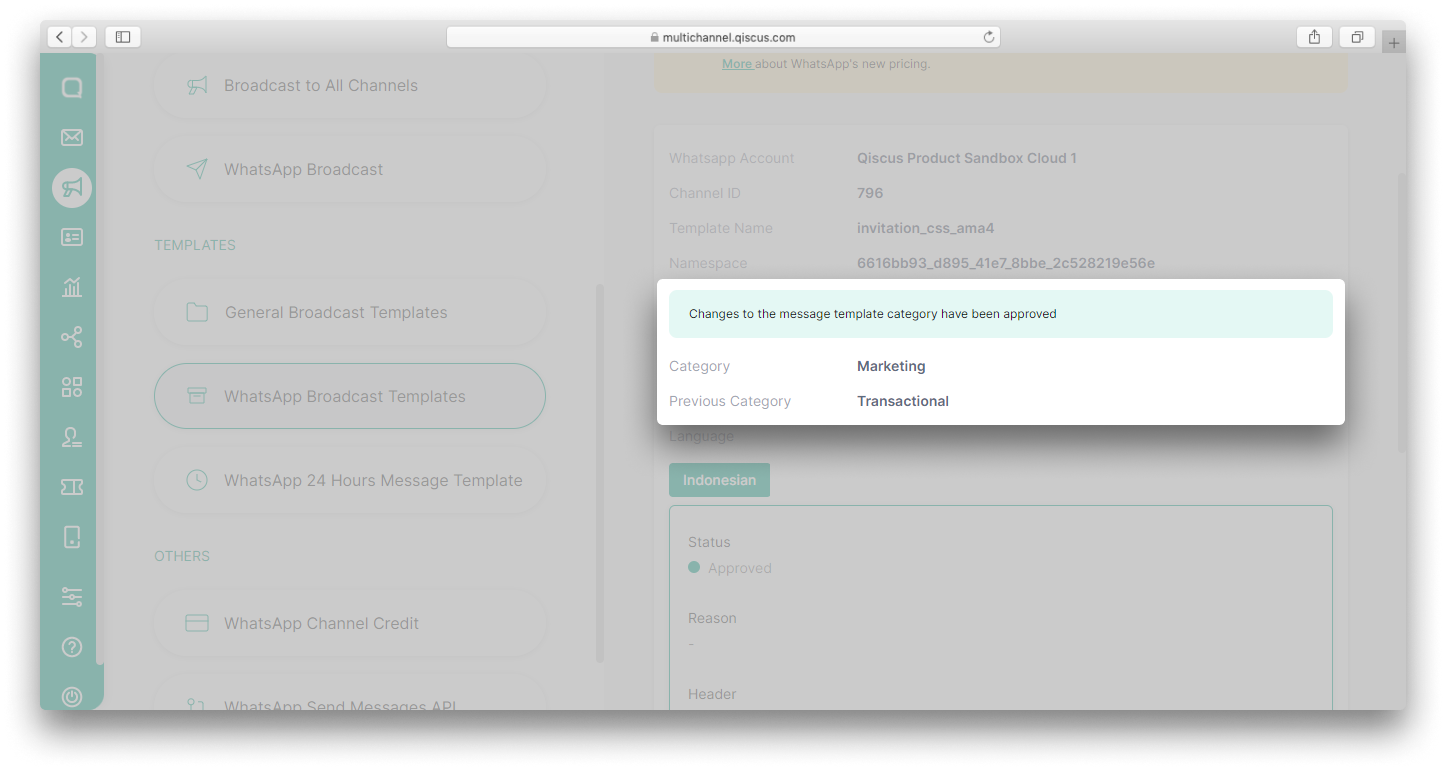Click the Header label
This screenshot has width=1446, height=770.
(712, 694)
